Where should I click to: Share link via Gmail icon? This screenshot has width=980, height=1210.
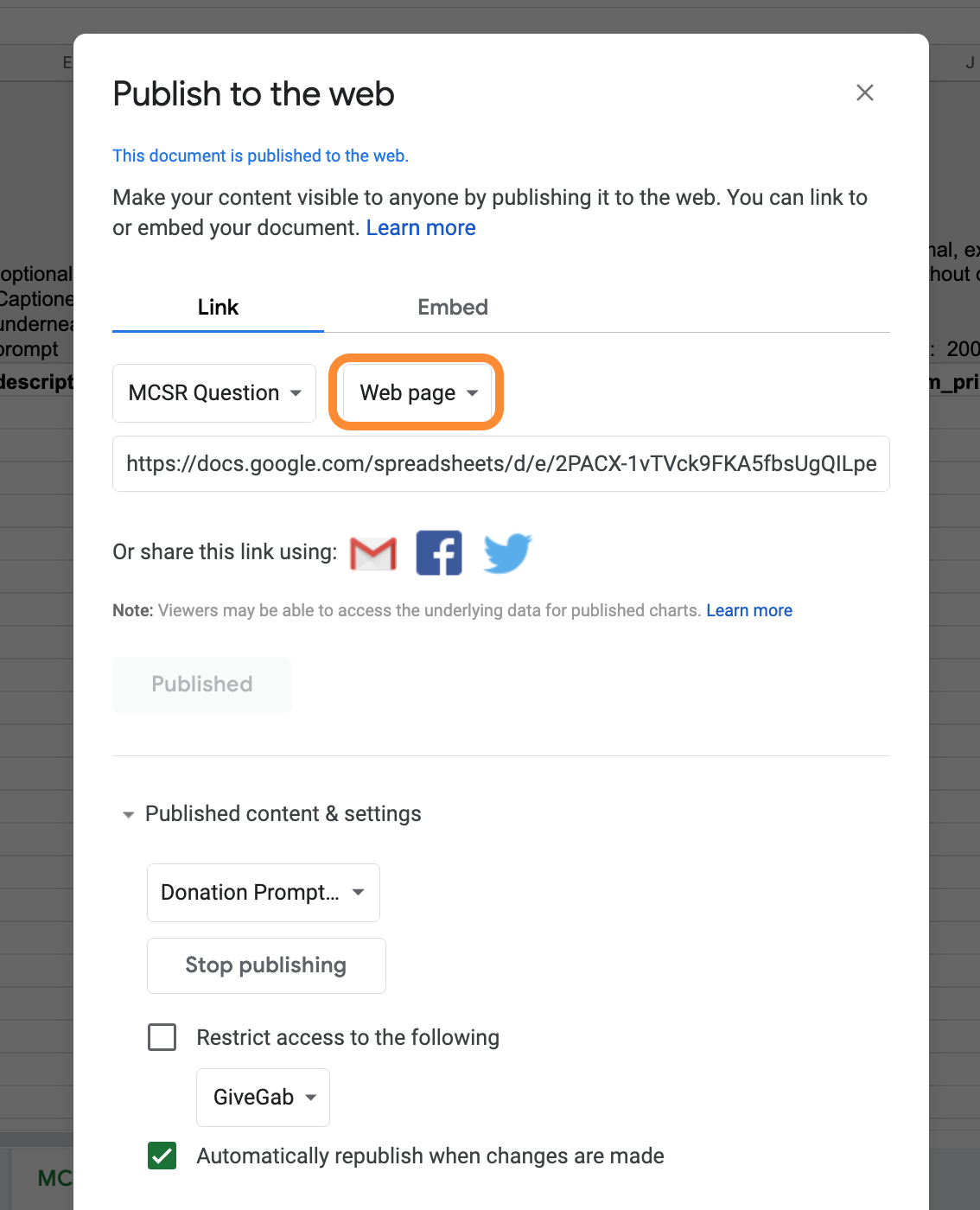[x=373, y=553]
